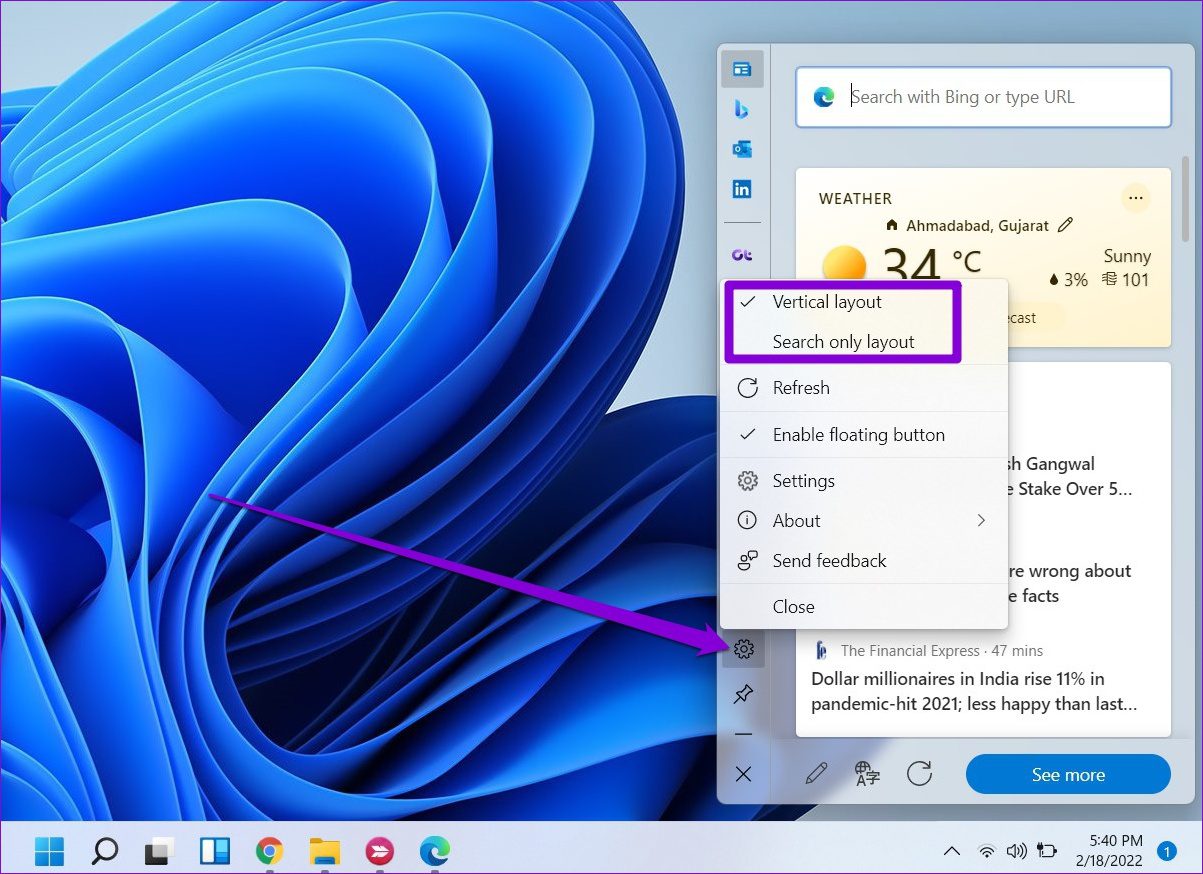Click the refresh feed icon at bottom
Screen dimensions: 1203x874
(919, 774)
